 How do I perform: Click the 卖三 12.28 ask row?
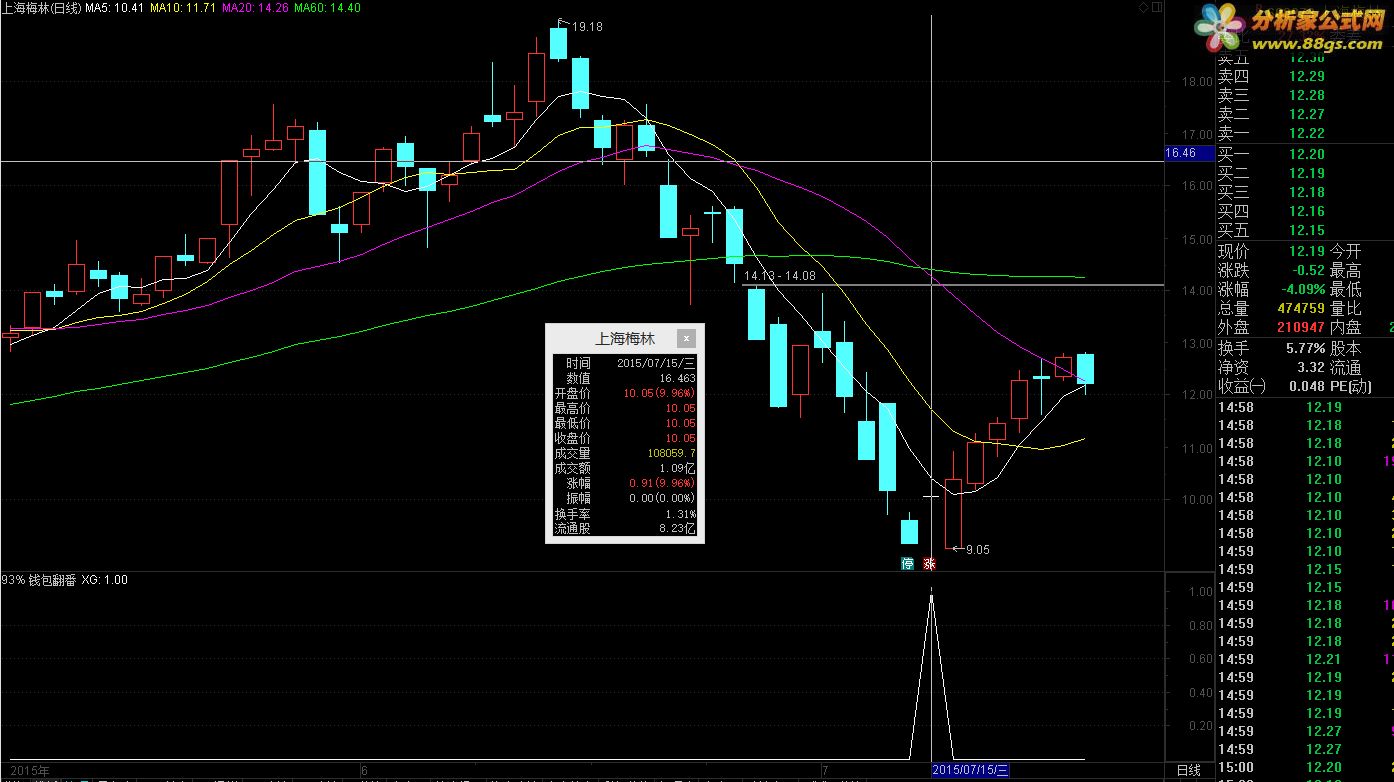point(1271,95)
